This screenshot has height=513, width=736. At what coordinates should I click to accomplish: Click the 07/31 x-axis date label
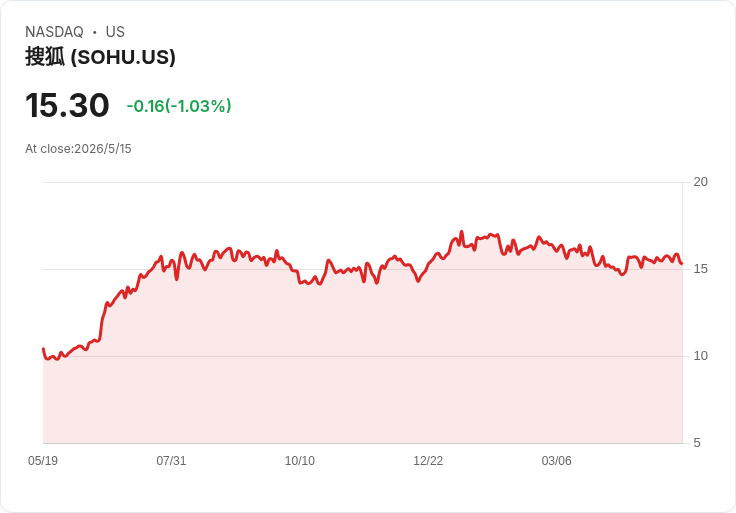click(171, 460)
